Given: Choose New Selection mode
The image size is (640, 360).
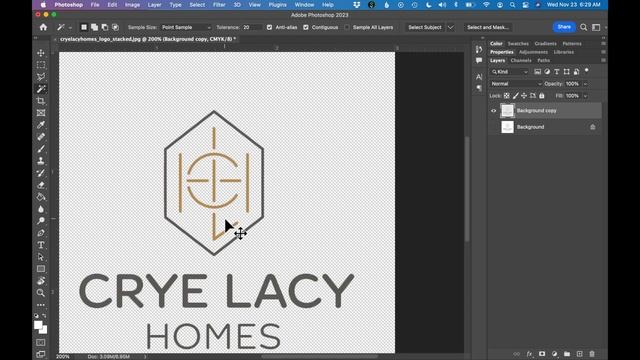Looking at the screenshot, I should [x=84, y=27].
